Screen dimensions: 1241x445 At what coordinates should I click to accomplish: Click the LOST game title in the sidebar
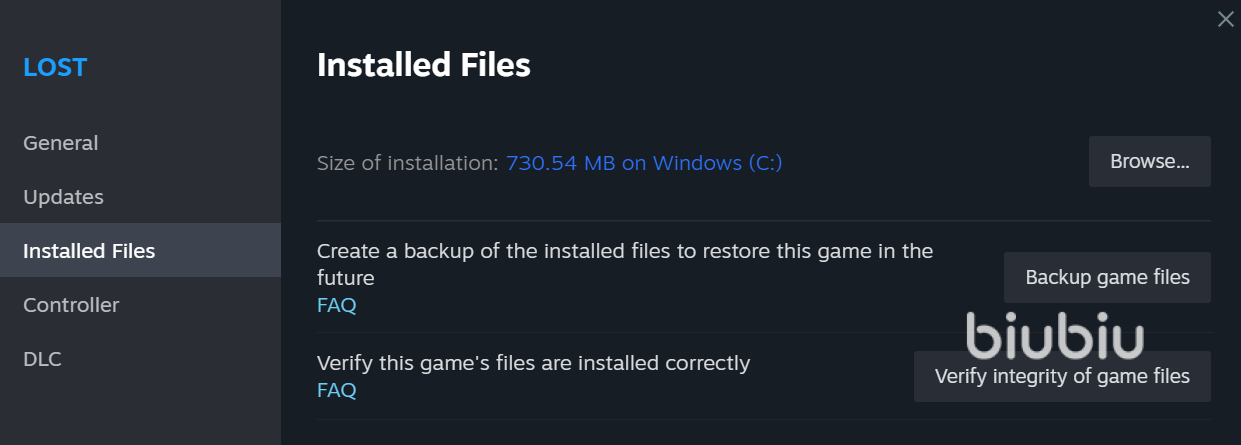pos(55,68)
